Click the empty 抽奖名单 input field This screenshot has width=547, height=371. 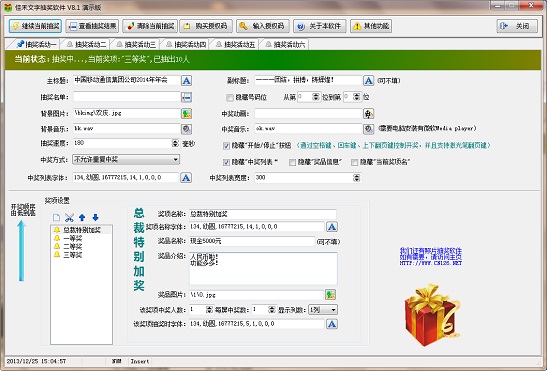(127, 97)
